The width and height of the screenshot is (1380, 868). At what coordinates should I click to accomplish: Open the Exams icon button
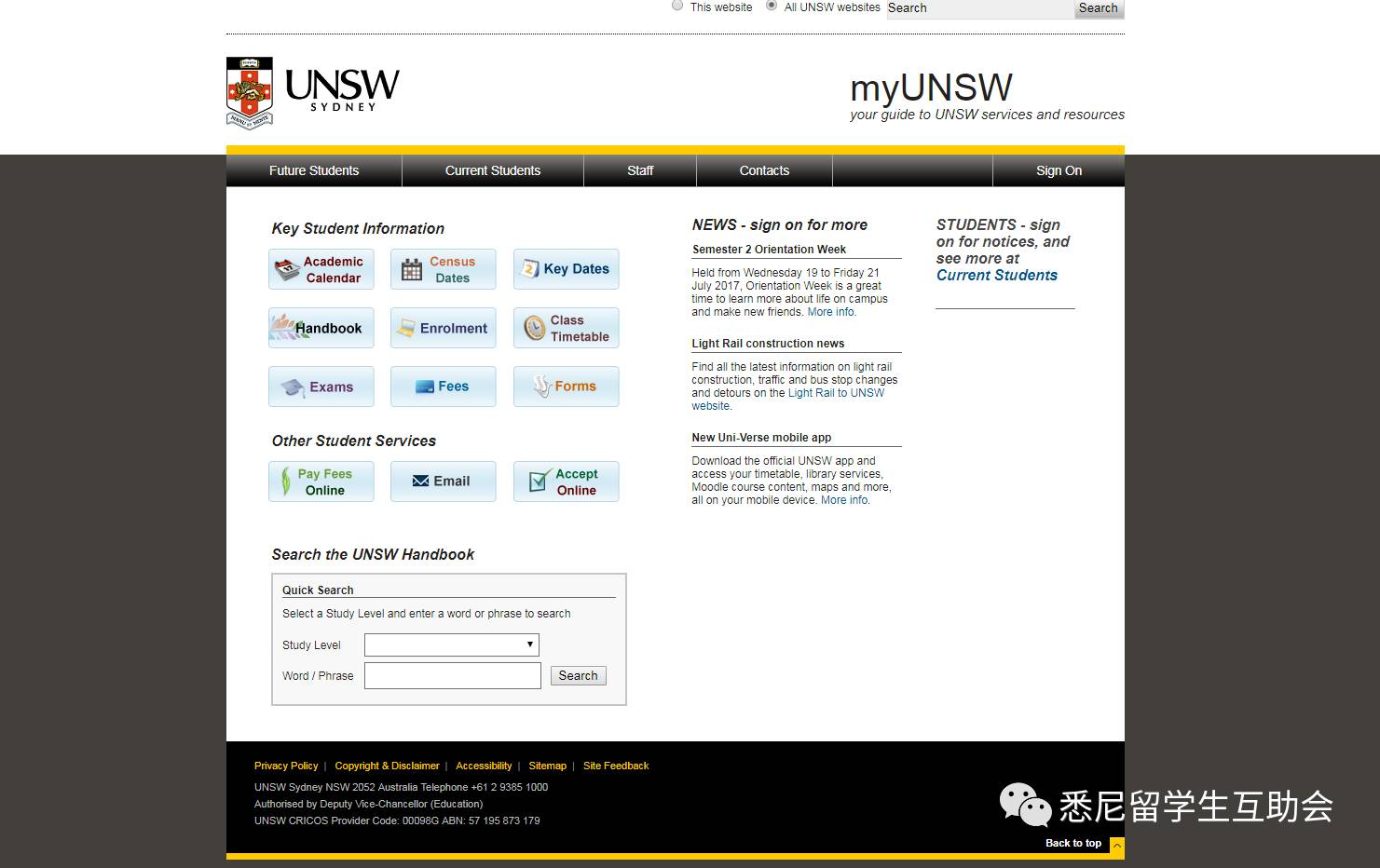pyautogui.click(x=321, y=387)
